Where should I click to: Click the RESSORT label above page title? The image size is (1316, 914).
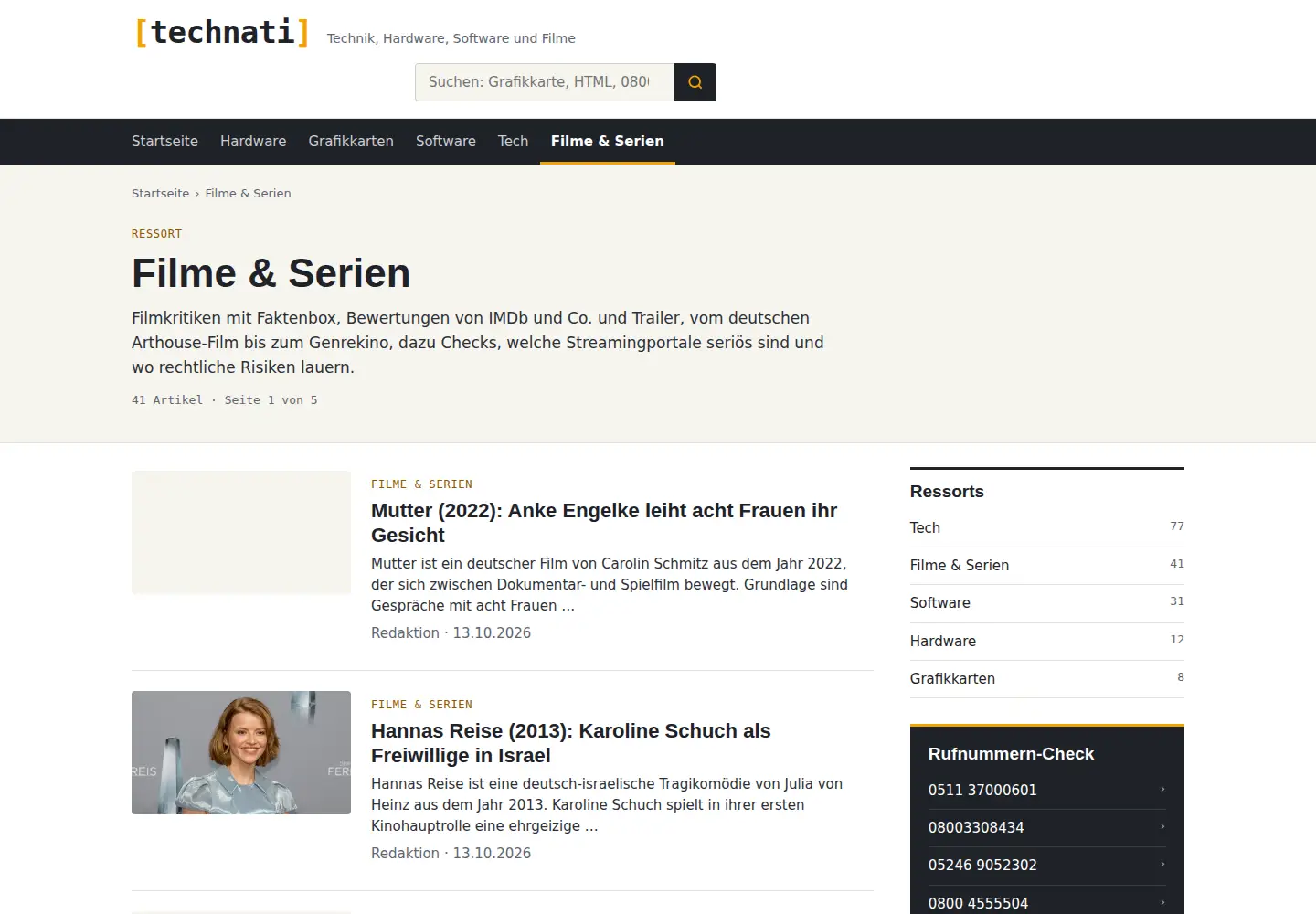[x=156, y=234]
